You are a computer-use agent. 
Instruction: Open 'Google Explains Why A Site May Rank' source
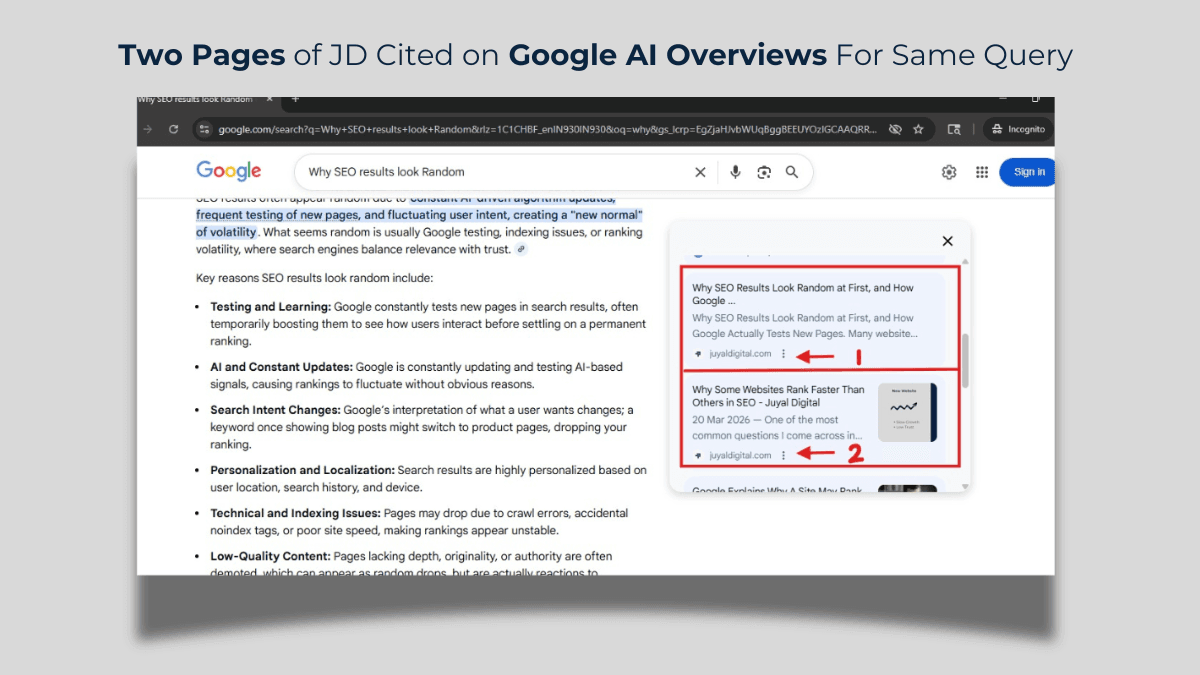tap(779, 490)
